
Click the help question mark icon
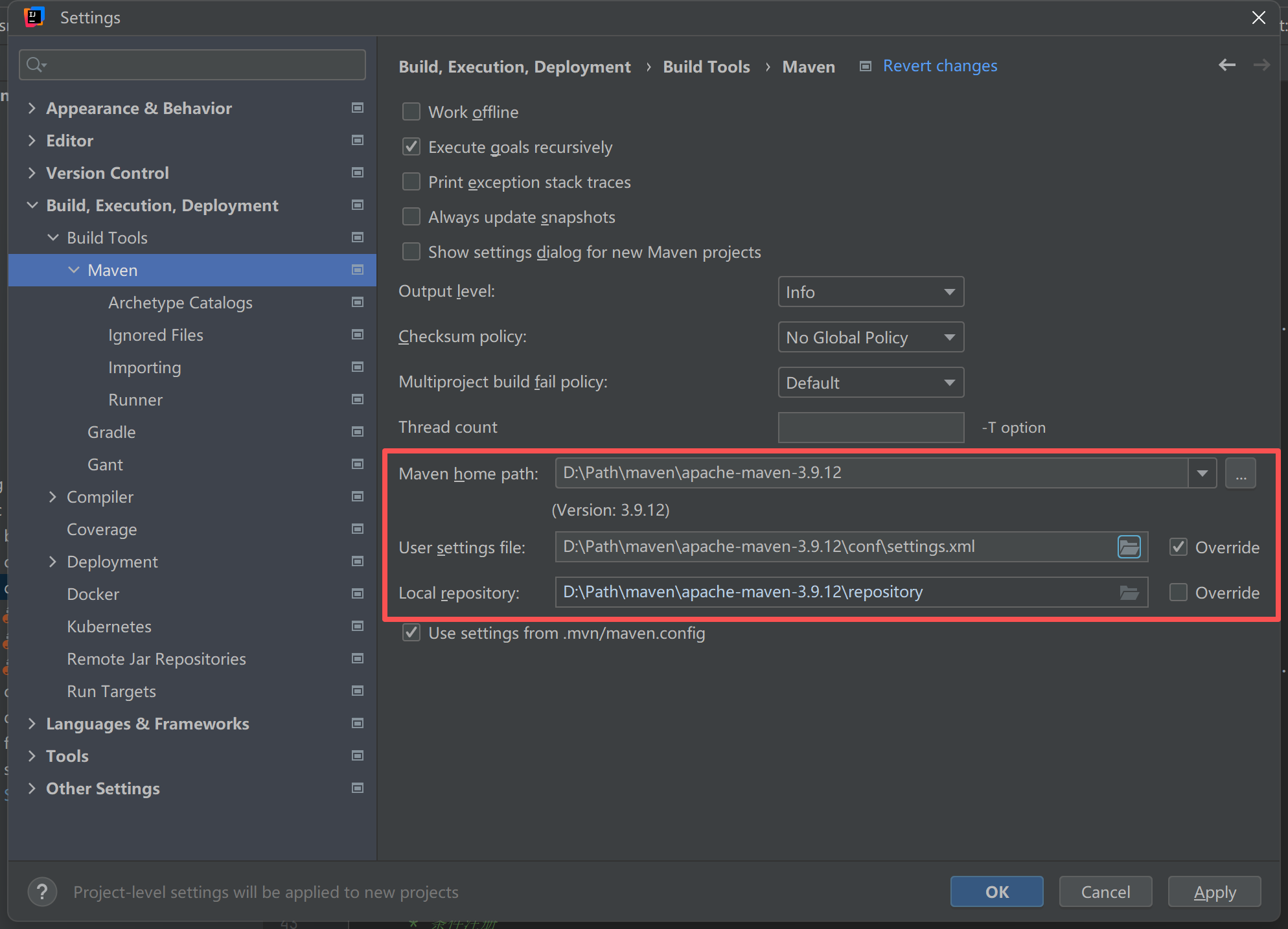pos(42,892)
